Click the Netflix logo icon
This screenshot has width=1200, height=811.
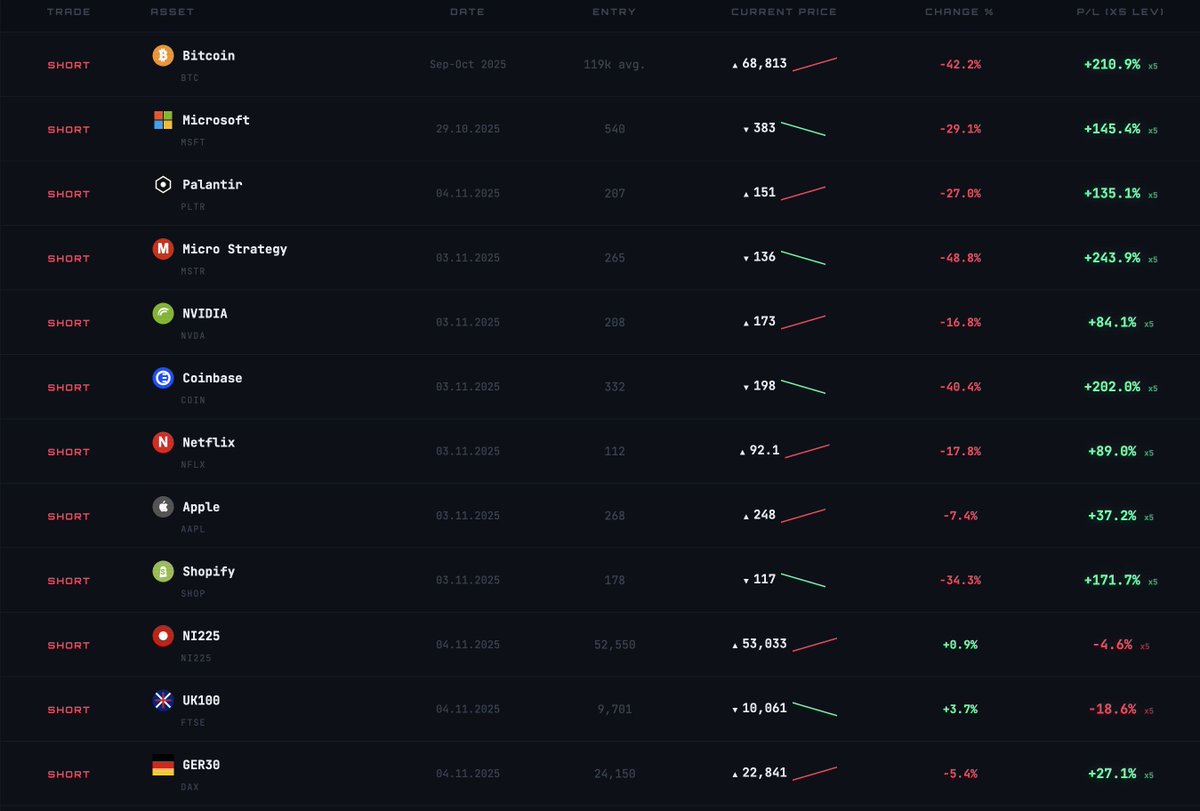pyautogui.click(x=163, y=443)
